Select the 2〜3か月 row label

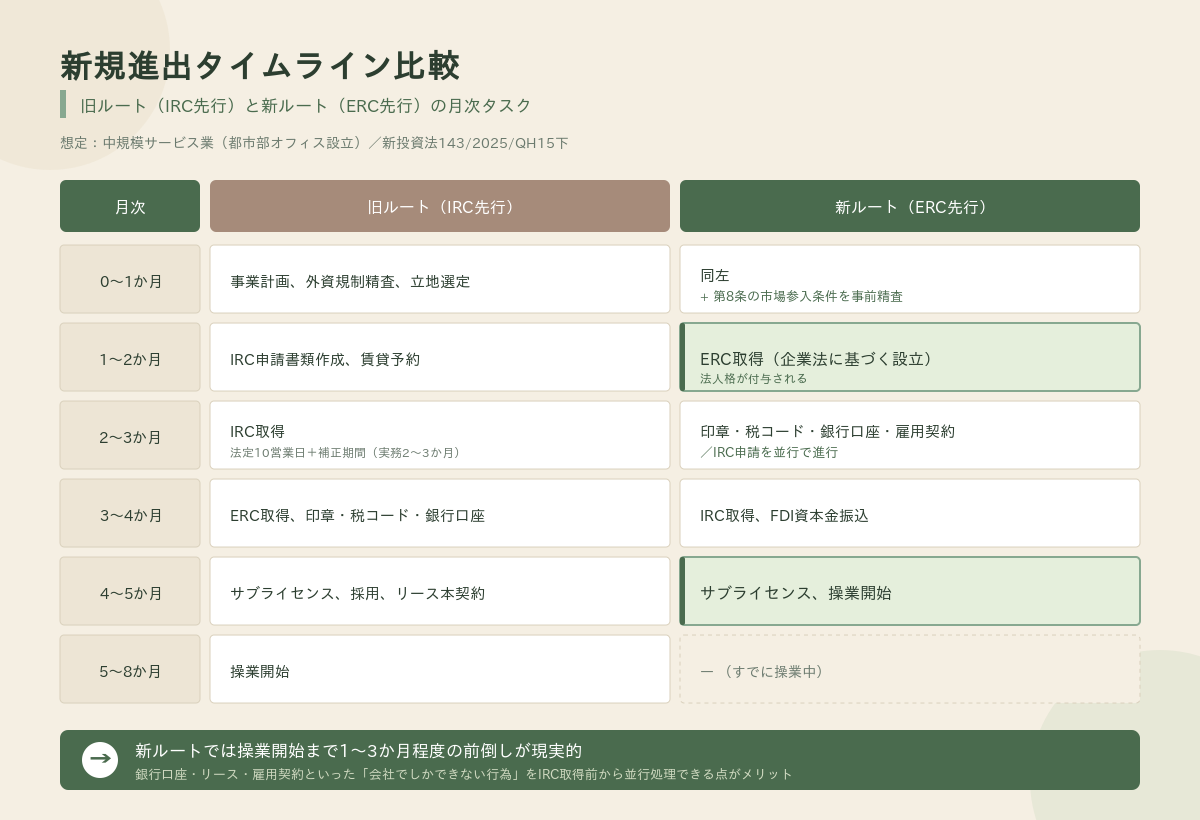click(x=130, y=436)
